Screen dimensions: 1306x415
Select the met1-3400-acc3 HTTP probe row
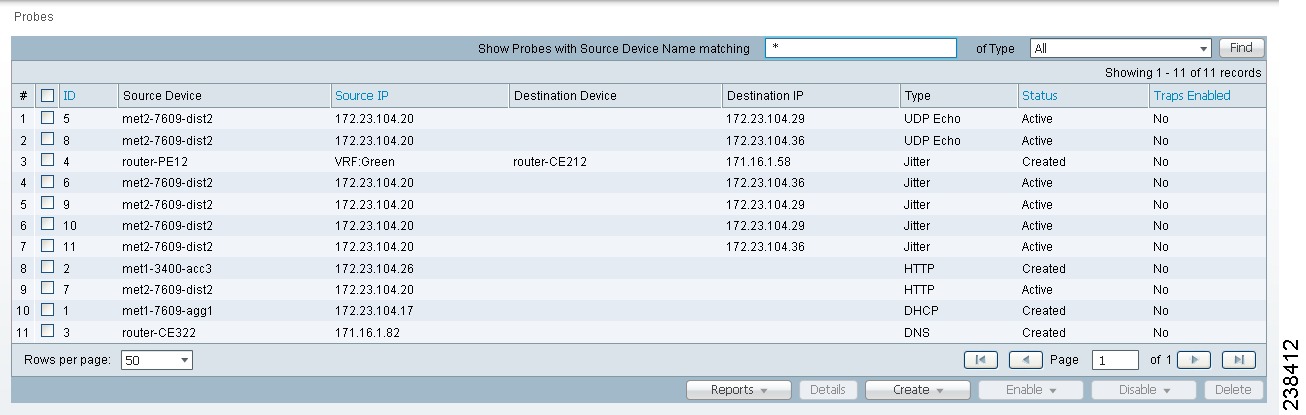tap(638, 268)
